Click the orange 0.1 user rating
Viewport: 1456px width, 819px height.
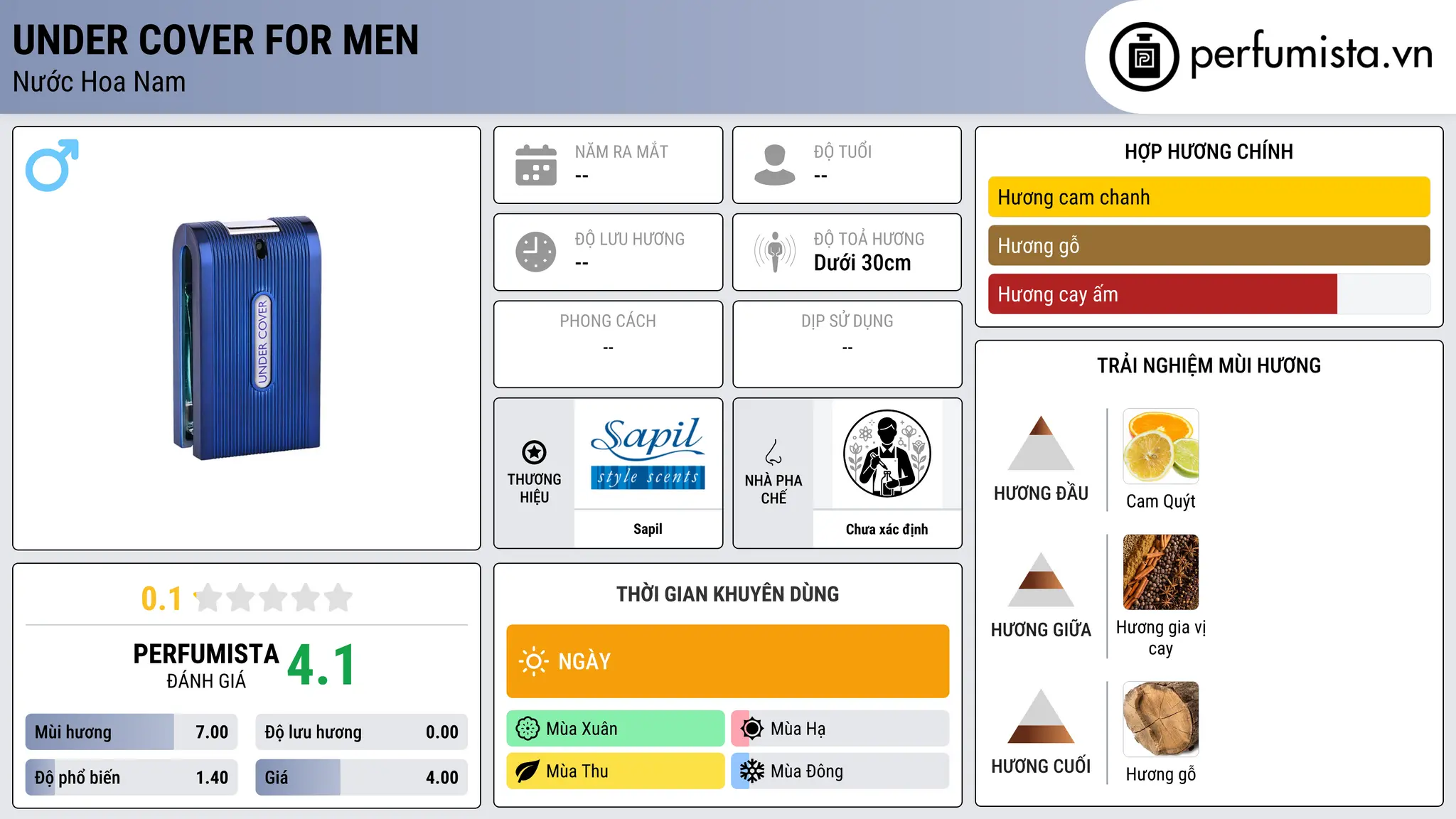(x=161, y=599)
